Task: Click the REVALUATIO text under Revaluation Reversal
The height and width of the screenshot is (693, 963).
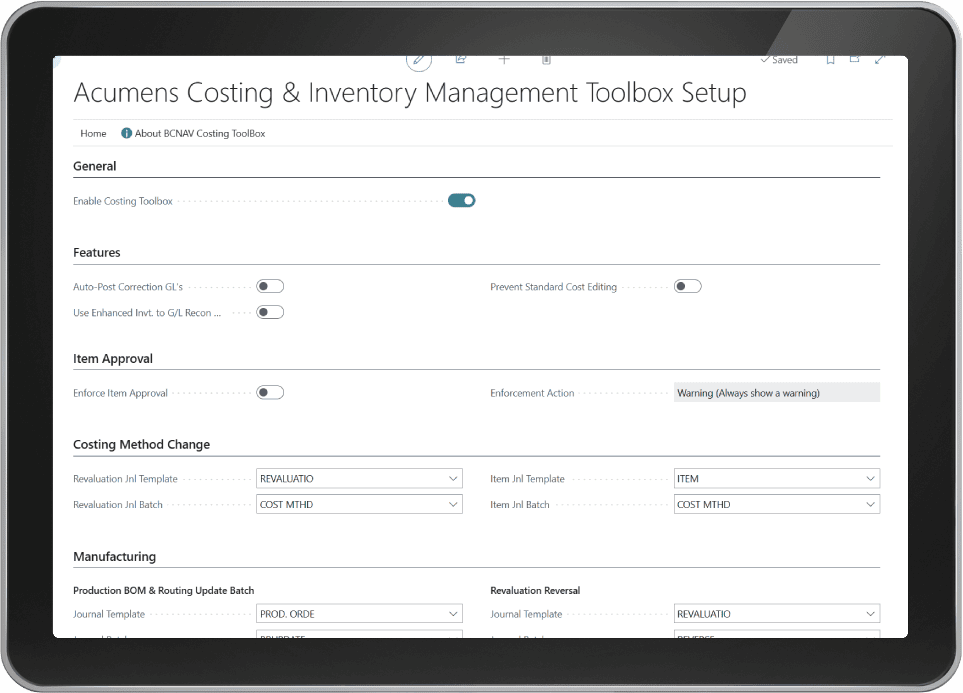Action: pos(704,614)
